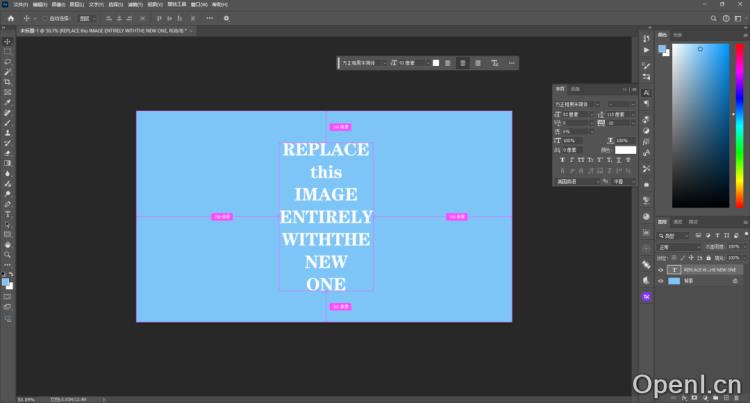Screen dimensions: 750x403
Task: Select the Lasso tool
Action: (x=8, y=61)
